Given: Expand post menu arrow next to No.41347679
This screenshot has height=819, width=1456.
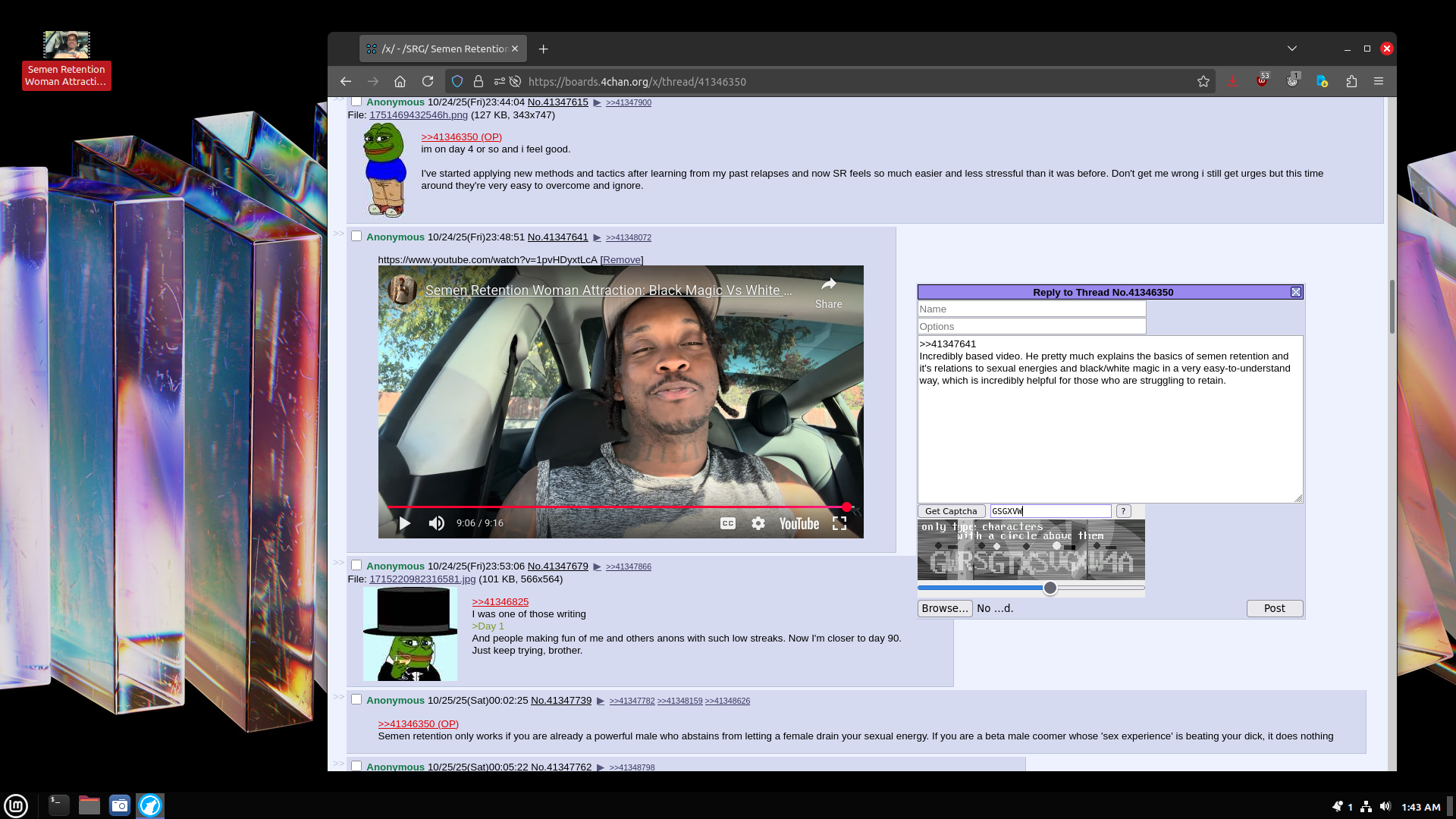Looking at the screenshot, I should [x=597, y=566].
